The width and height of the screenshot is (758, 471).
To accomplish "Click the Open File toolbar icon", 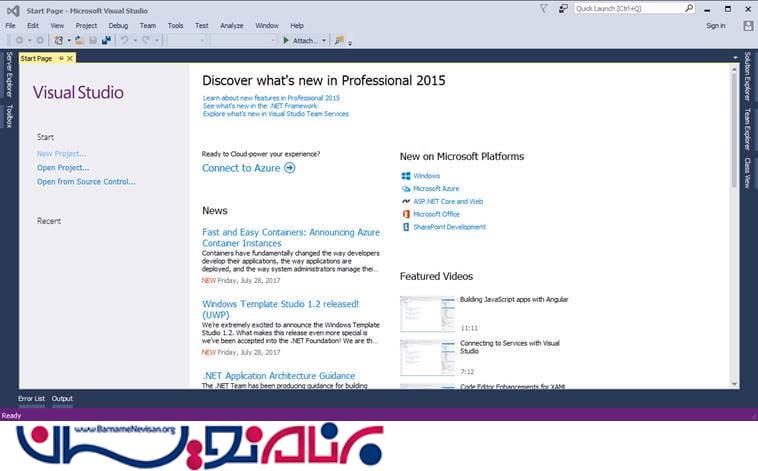I will (79, 41).
